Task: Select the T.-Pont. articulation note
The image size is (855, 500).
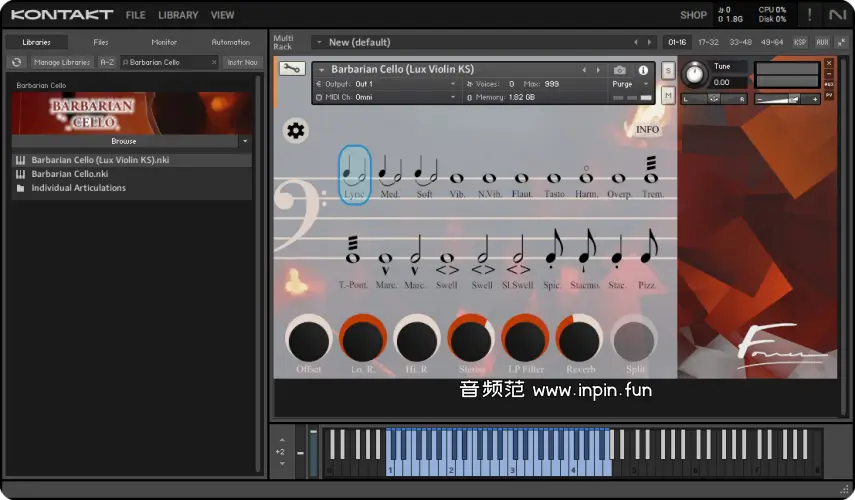Action: pyautogui.click(x=352, y=251)
